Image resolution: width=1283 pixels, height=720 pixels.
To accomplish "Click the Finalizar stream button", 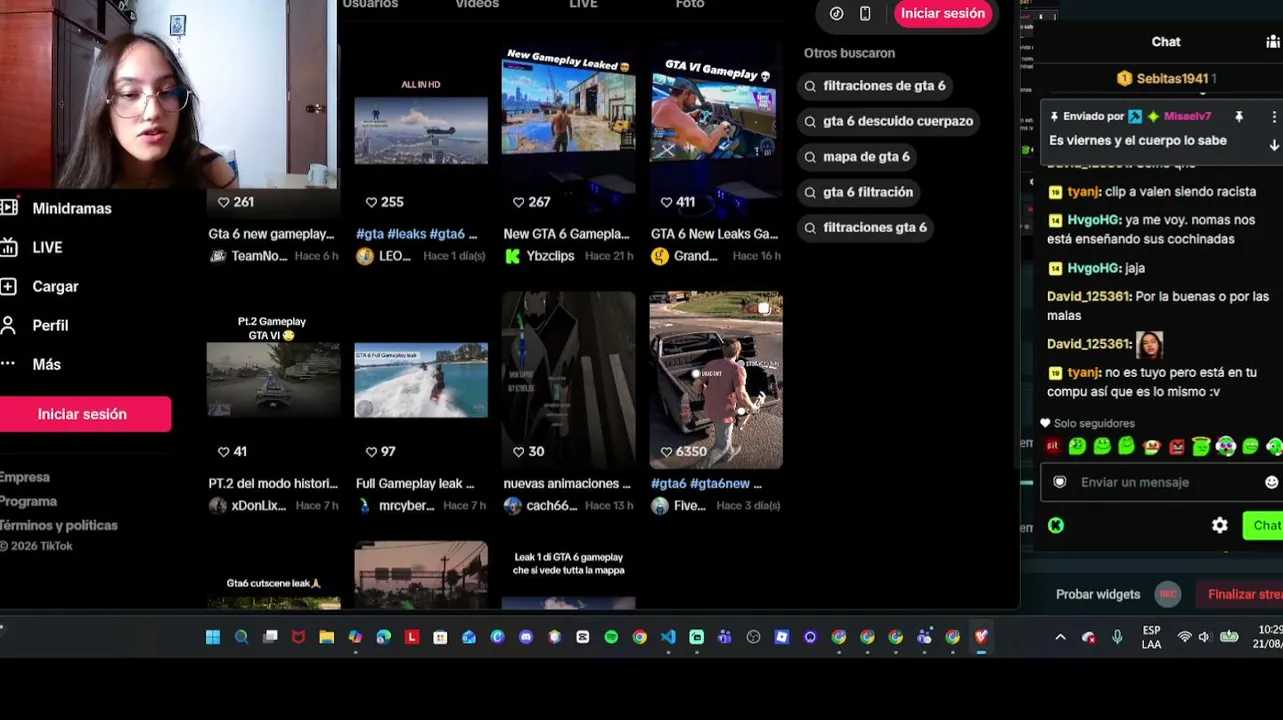I will [x=1239, y=594].
